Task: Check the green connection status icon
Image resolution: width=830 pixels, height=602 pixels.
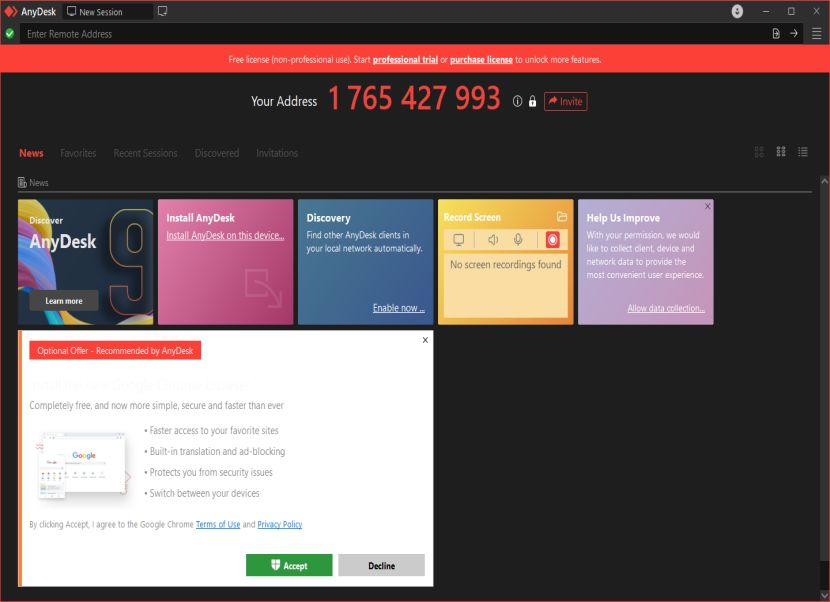Action: 10,34
